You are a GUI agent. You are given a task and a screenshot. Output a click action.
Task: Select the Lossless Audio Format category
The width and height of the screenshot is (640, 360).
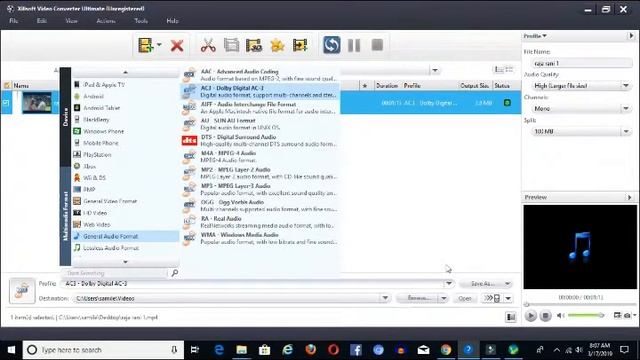(125, 248)
